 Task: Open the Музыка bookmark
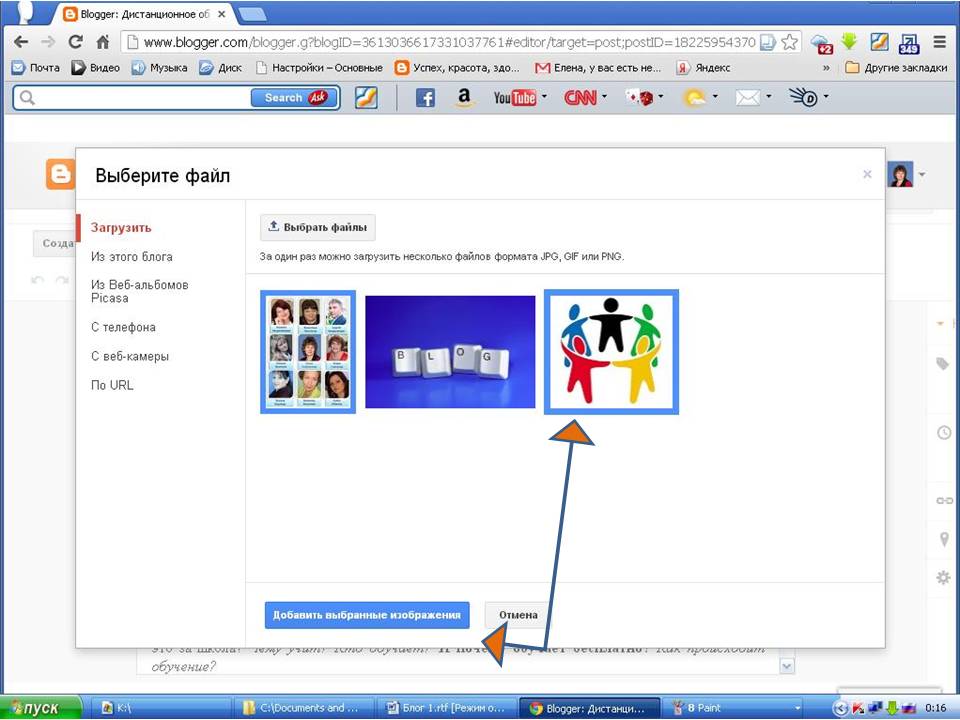point(159,68)
